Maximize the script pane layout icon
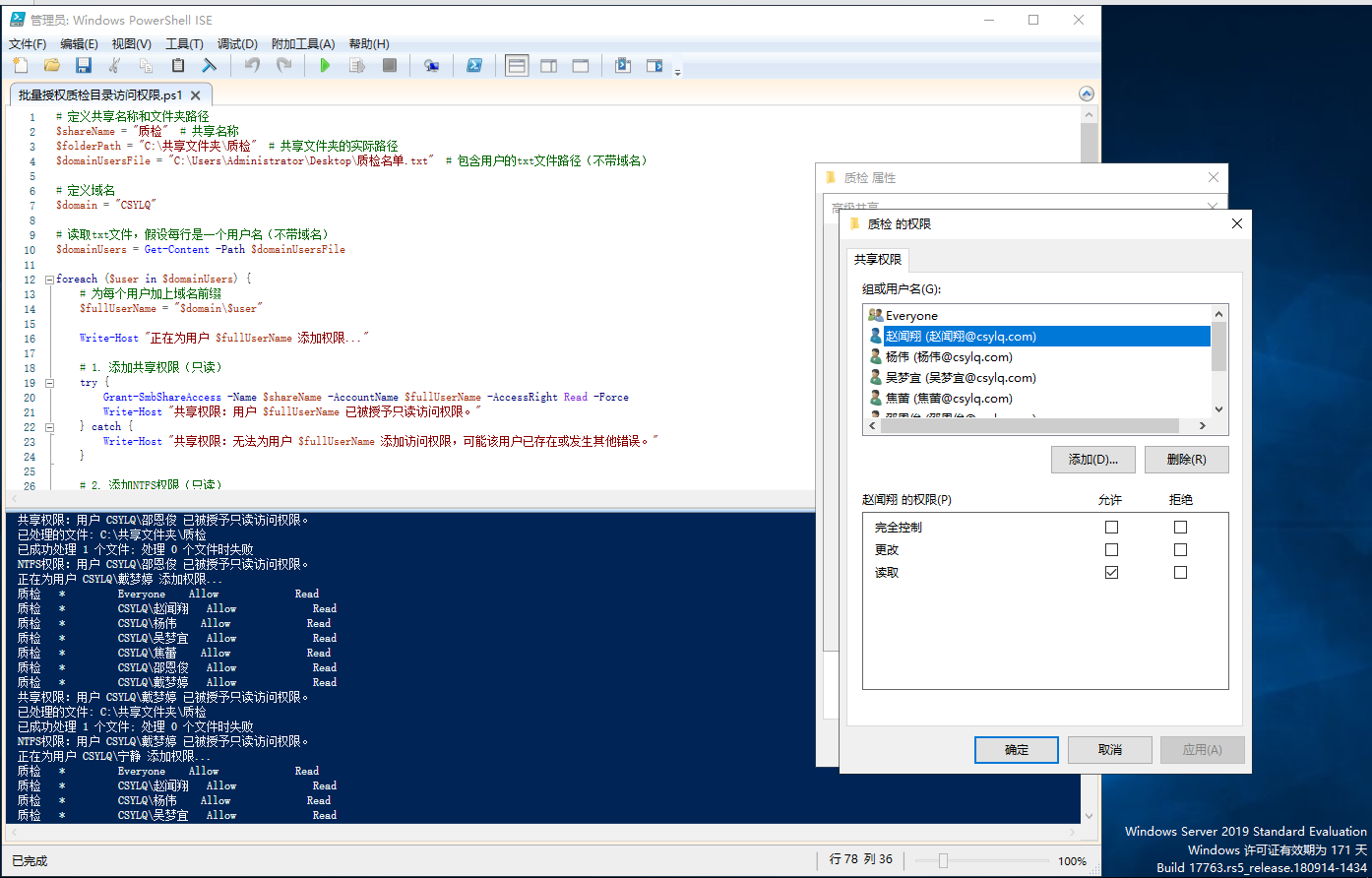The image size is (1372, 878). click(x=581, y=66)
